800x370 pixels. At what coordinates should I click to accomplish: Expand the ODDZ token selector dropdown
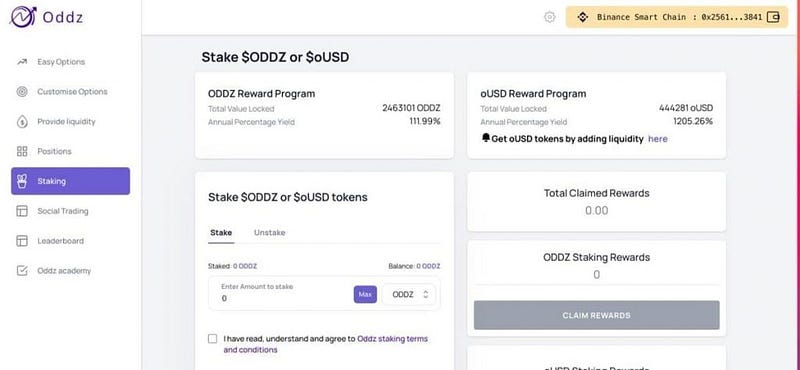click(409, 294)
